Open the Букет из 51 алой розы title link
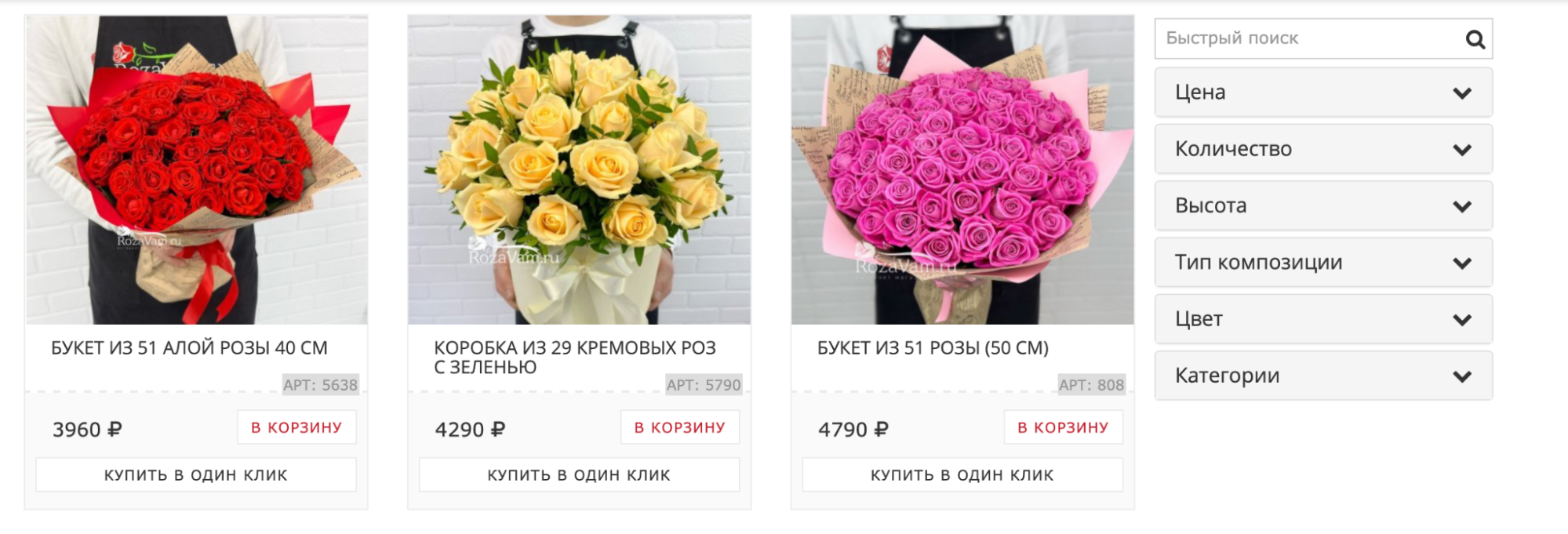This screenshot has width=1568, height=534. tap(189, 348)
